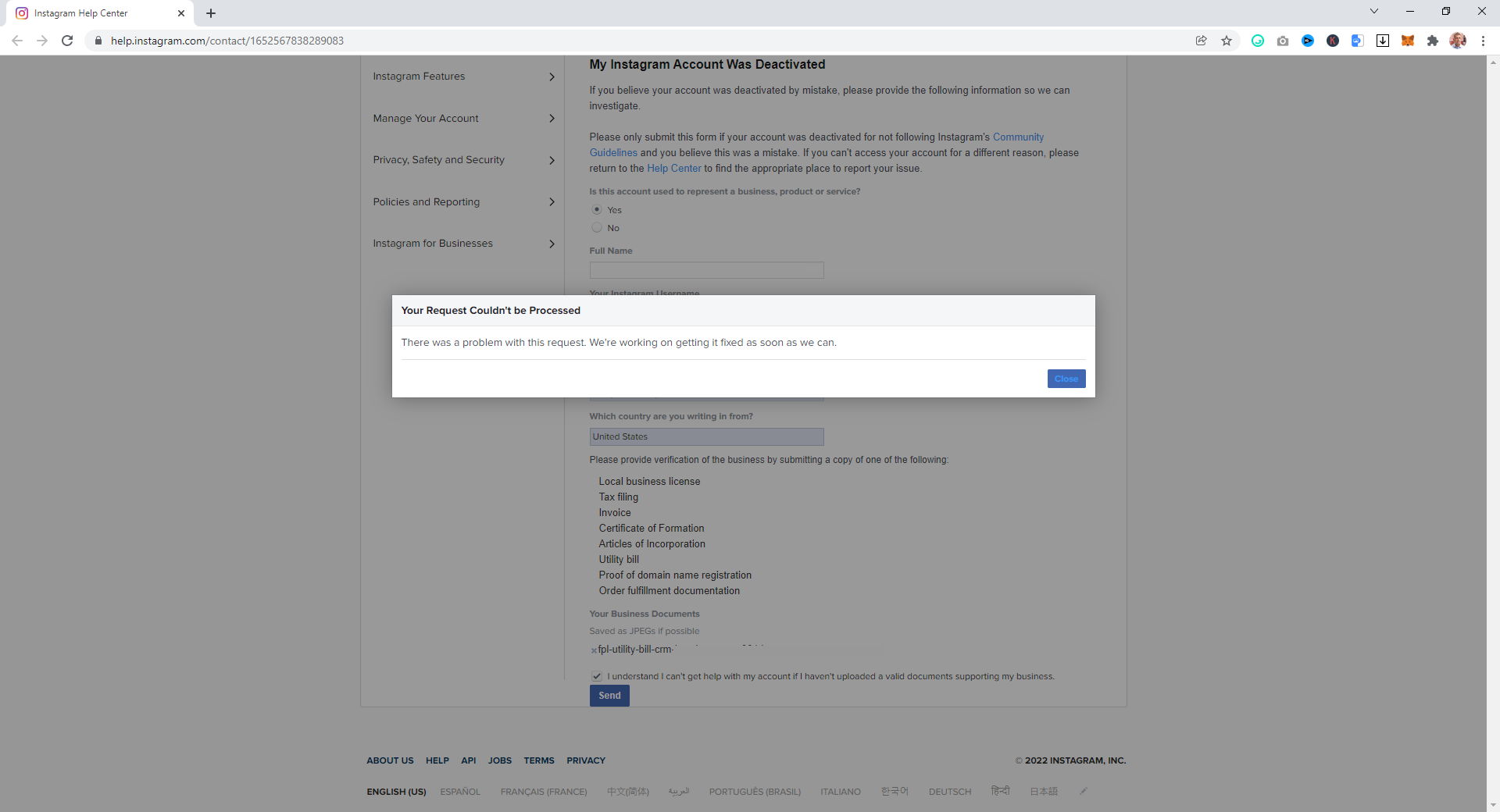This screenshot has width=1500, height=812.
Task: Open the dark circular extension icon
Action: coord(1333,41)
